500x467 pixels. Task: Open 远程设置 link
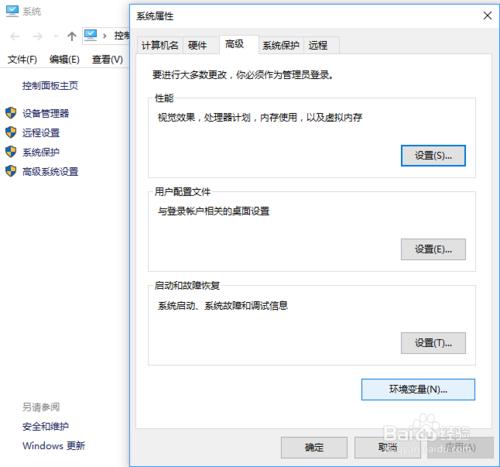(41, 133)
